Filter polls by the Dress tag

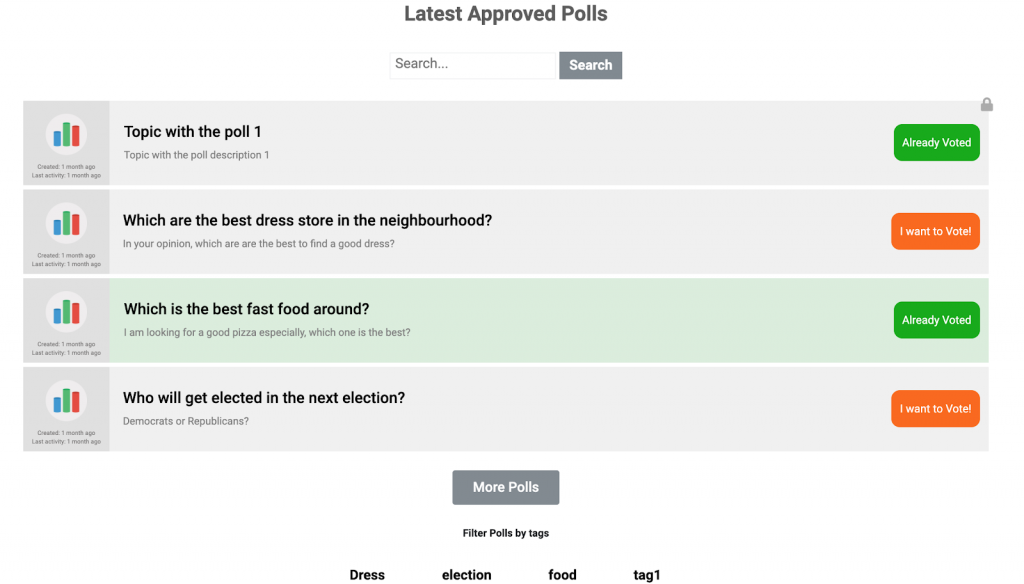367,575
